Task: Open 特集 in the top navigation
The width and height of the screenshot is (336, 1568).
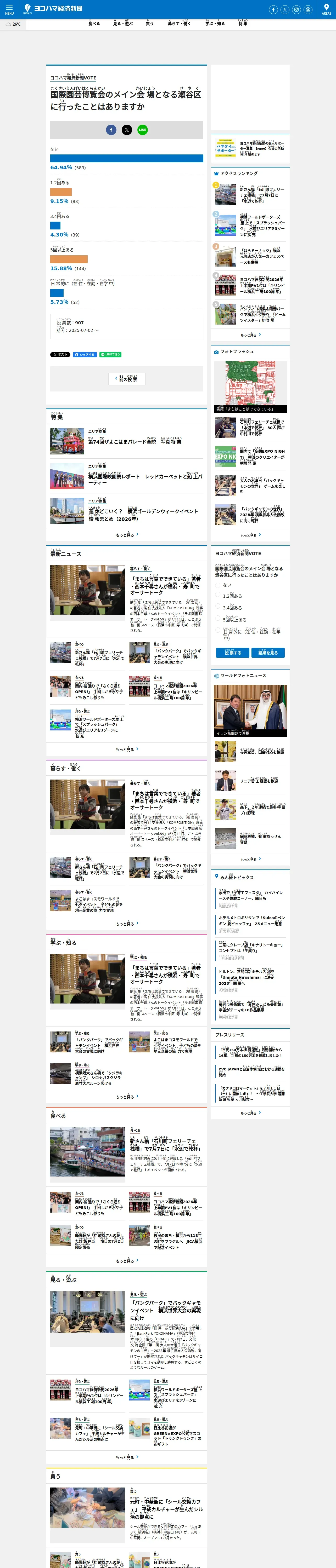Action: pos(243,23)
